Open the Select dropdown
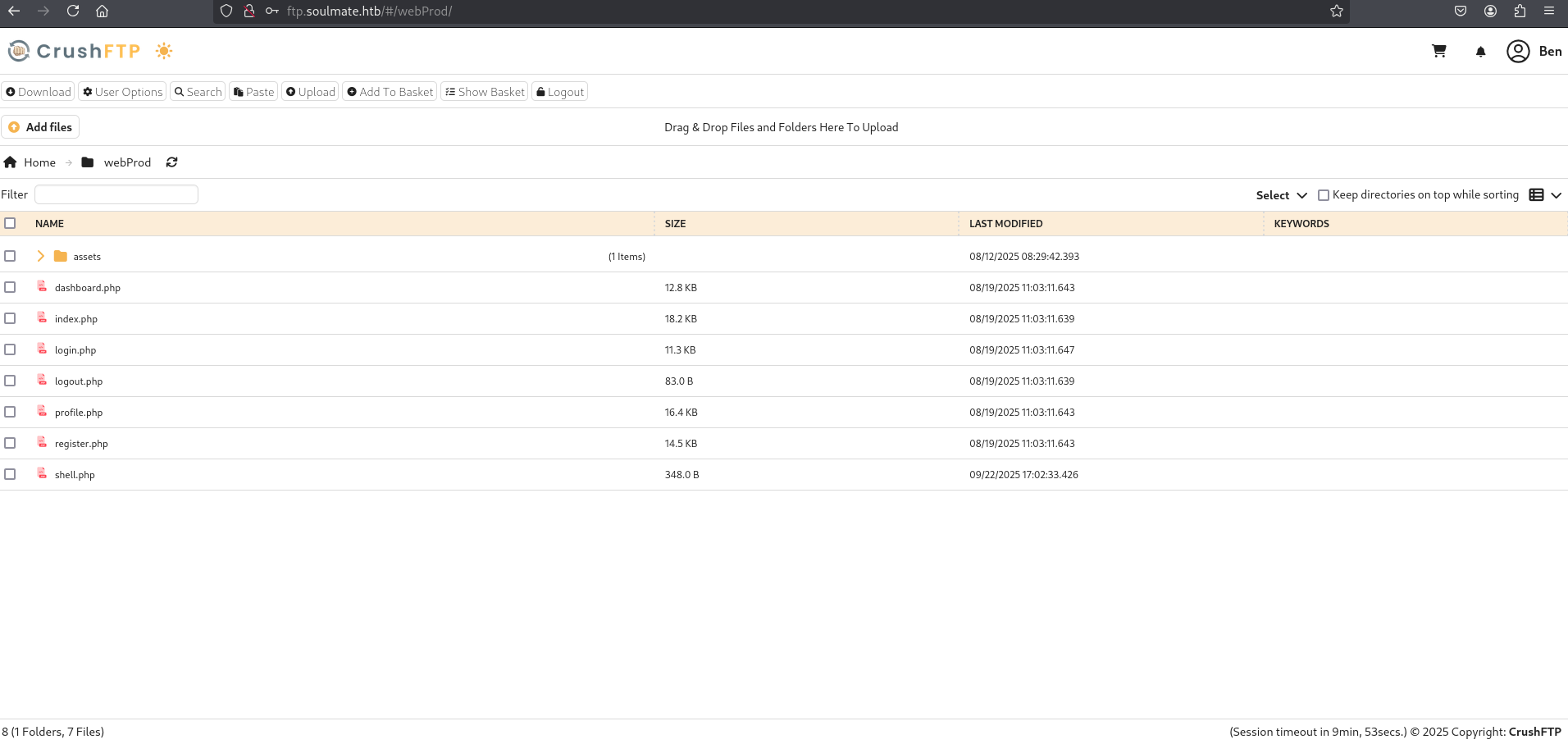1568x744 pixels. (1281, 195)
